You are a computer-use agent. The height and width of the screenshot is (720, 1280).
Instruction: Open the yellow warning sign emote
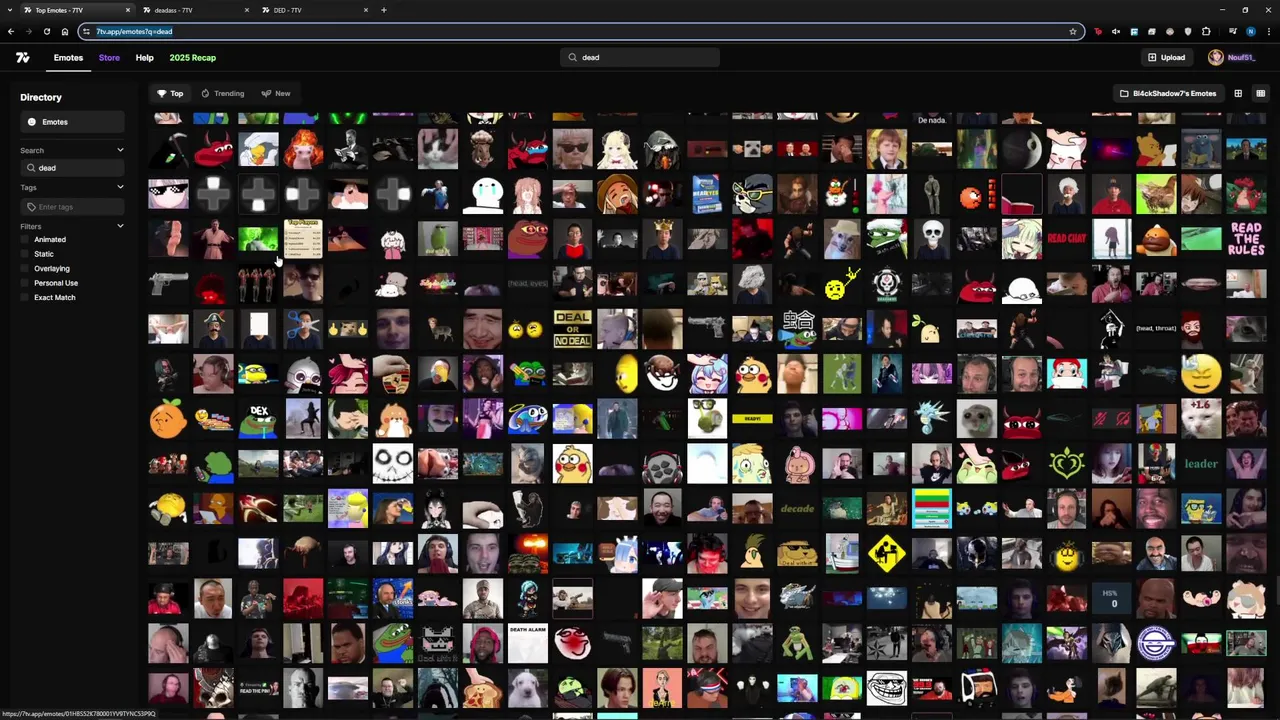point(887,554)
